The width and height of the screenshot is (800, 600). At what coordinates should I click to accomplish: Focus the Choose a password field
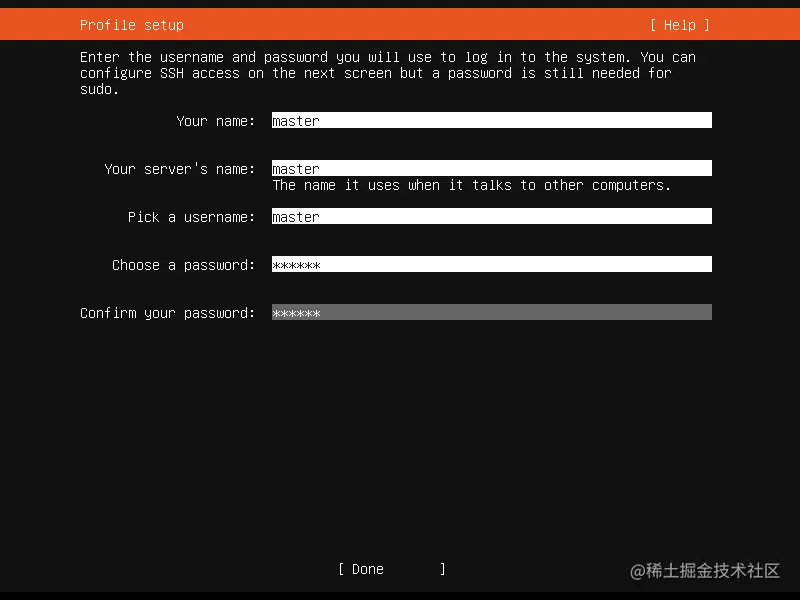coord(492,264)
